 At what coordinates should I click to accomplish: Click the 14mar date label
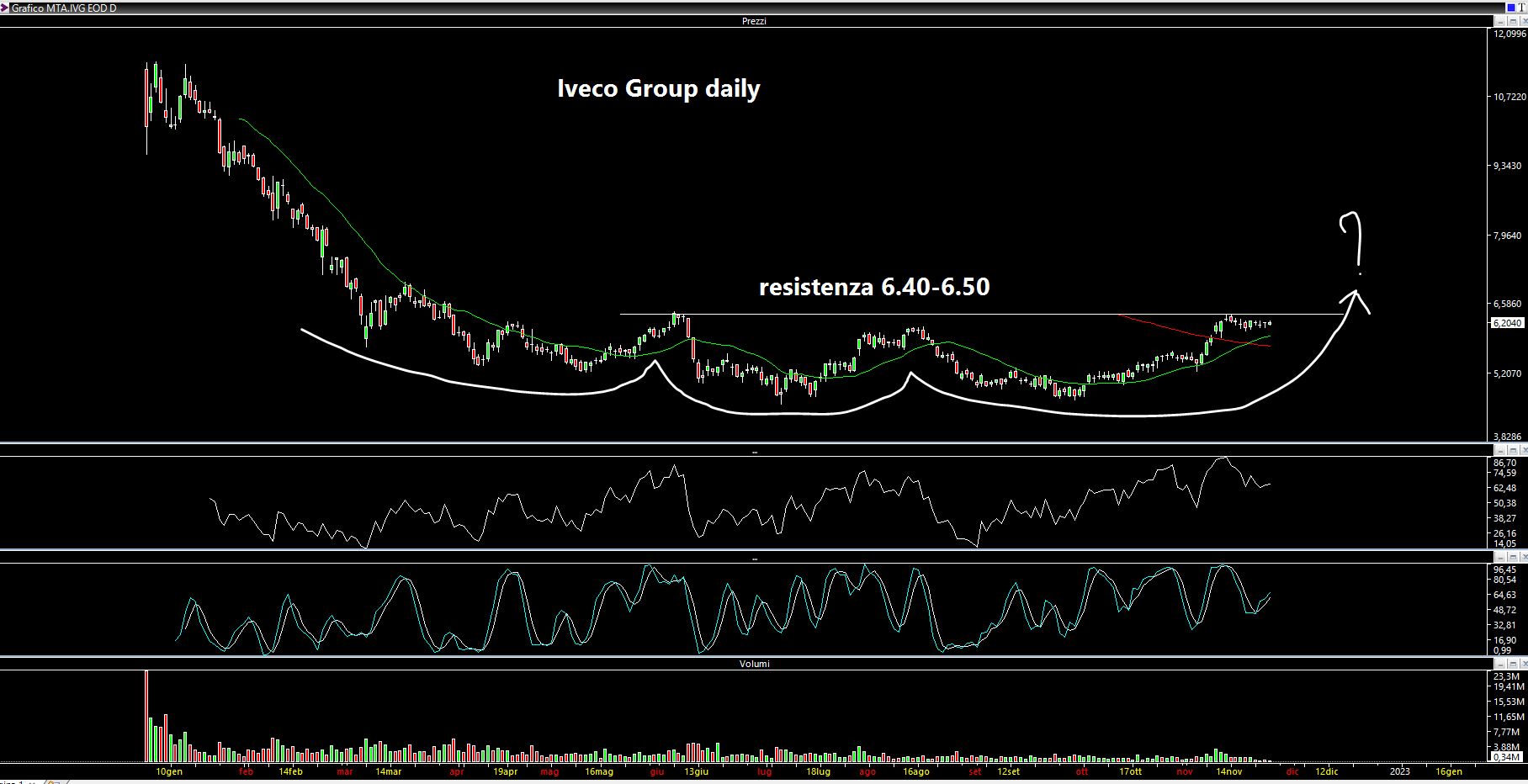pos(389,771)
